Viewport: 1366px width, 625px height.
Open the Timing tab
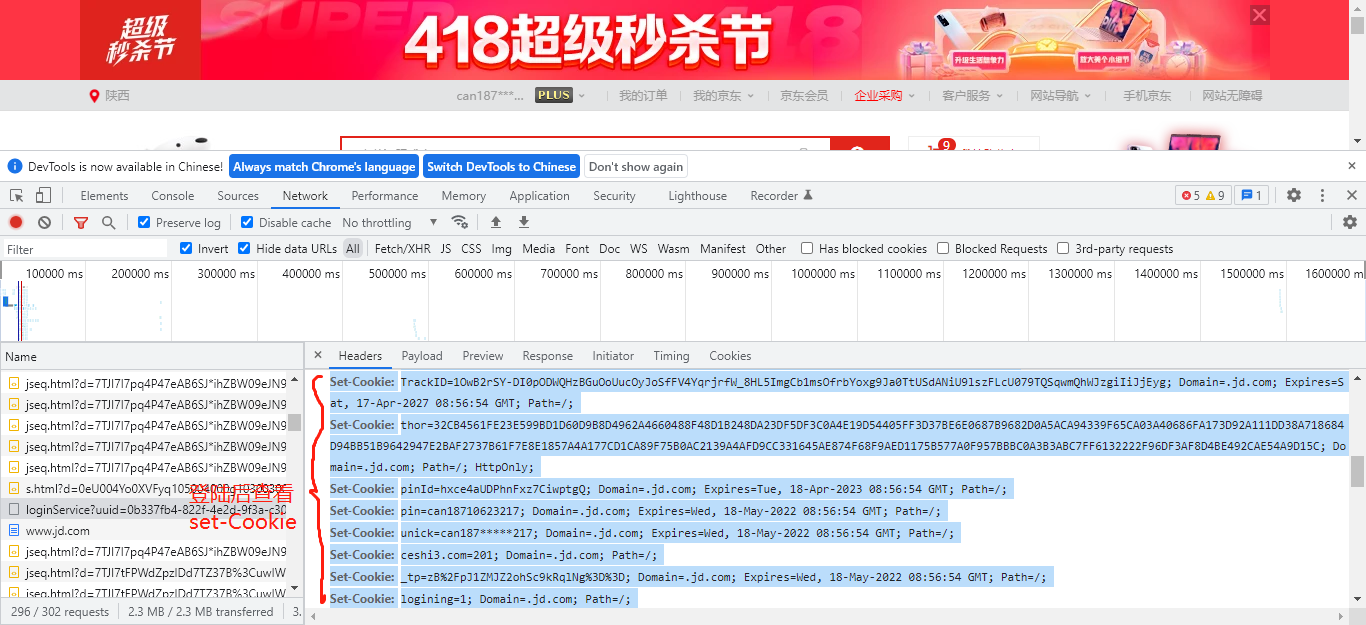[x=671, y=355]
